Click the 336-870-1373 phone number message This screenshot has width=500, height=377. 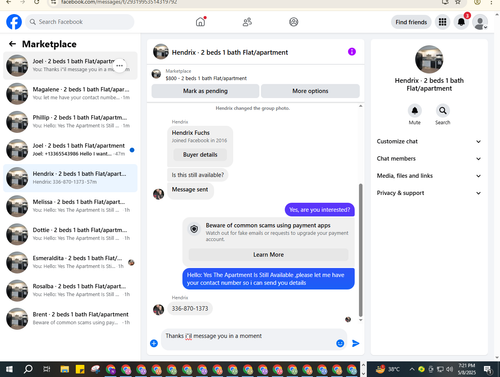190,309
